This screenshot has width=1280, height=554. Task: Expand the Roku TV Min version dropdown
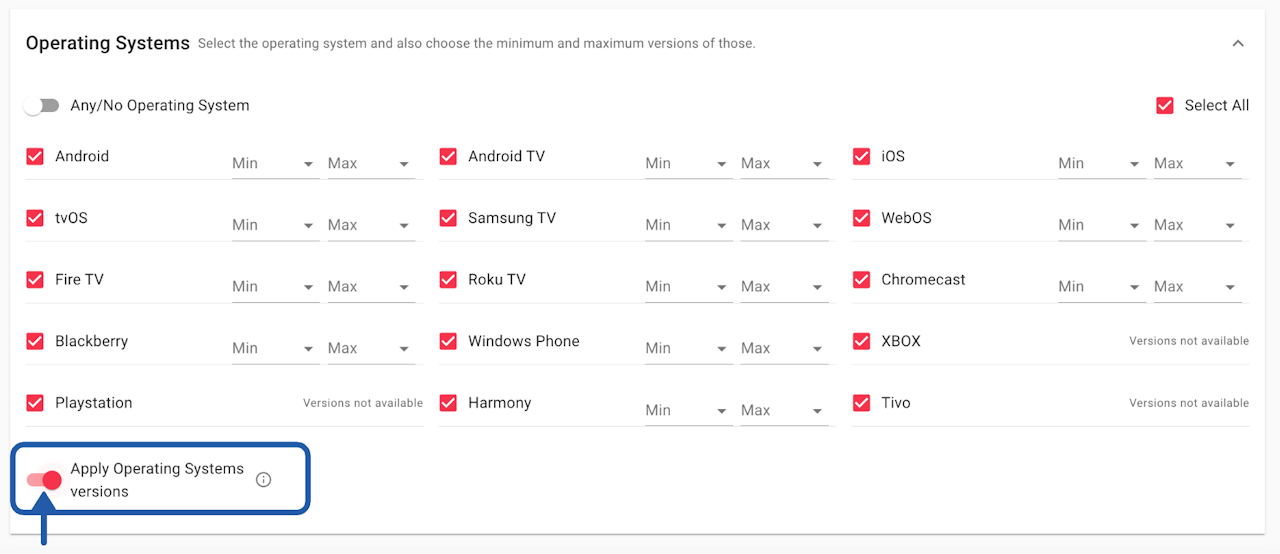pos(687,287)
